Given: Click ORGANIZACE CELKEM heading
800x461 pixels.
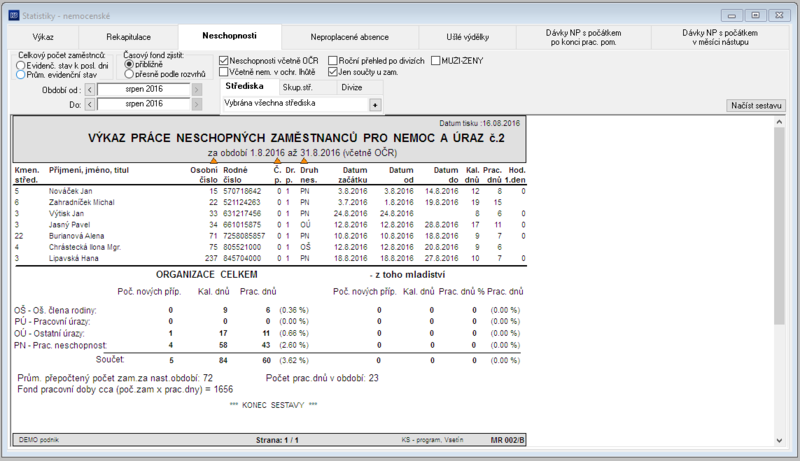Looking at the screenshot, I should click(207, 275).
